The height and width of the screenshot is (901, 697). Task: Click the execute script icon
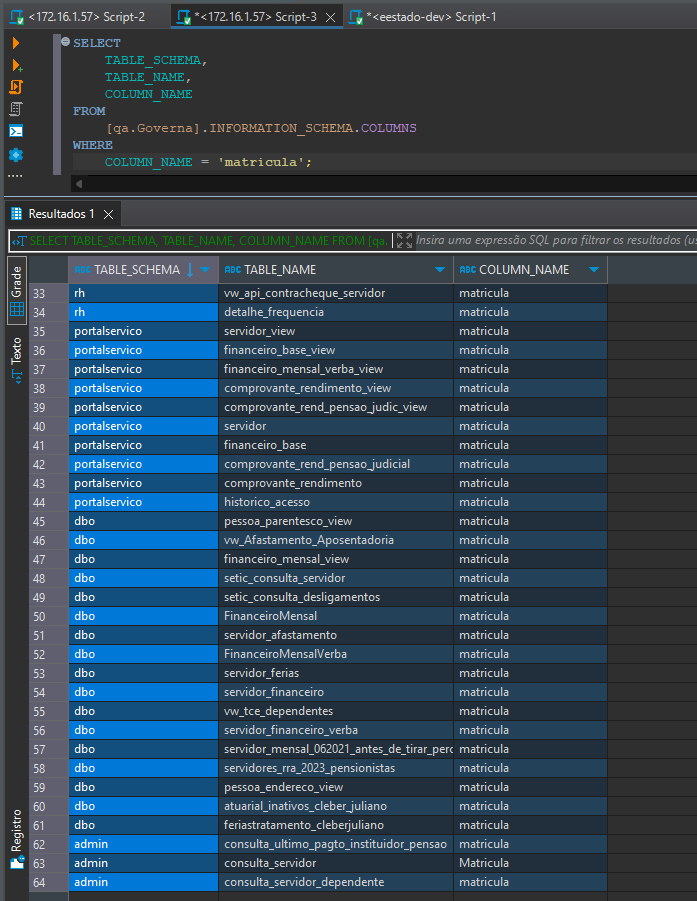coord(16,87)
